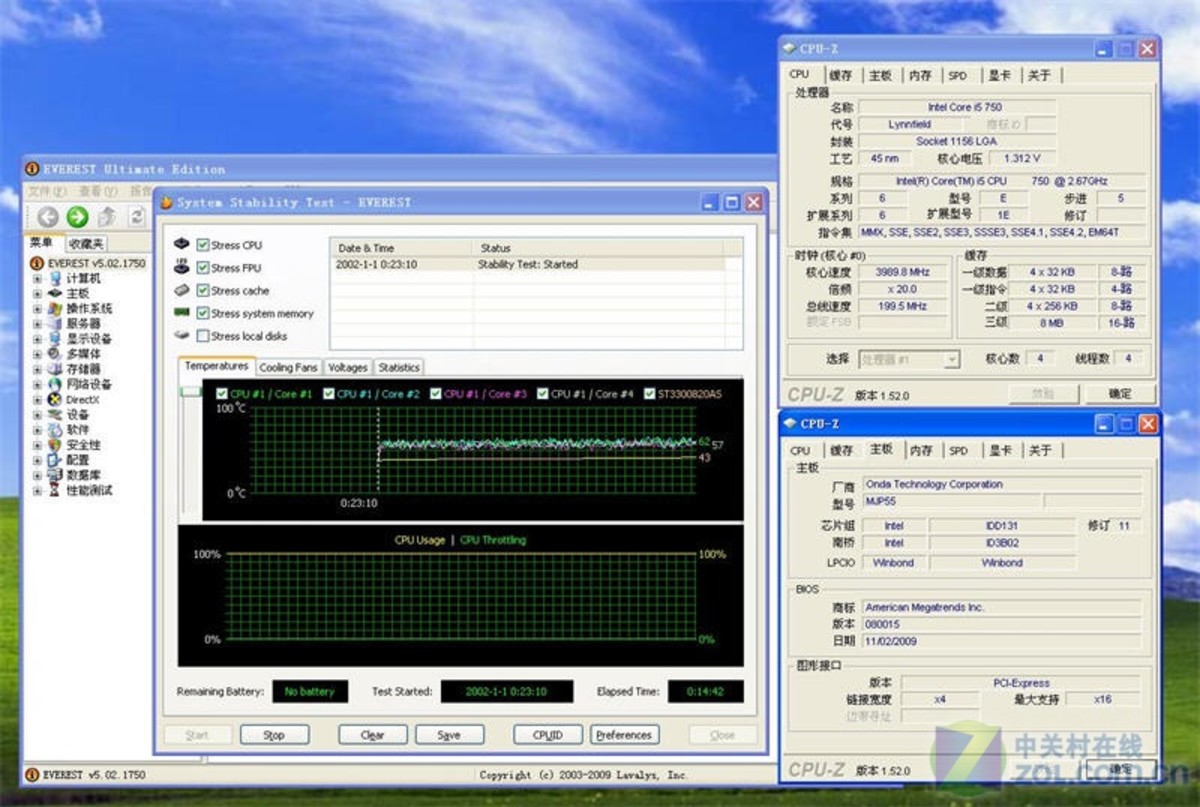Viewport: 1200px width, 807px height.
Task: Click the 软件 software icon in the tree
Action: 56,429
